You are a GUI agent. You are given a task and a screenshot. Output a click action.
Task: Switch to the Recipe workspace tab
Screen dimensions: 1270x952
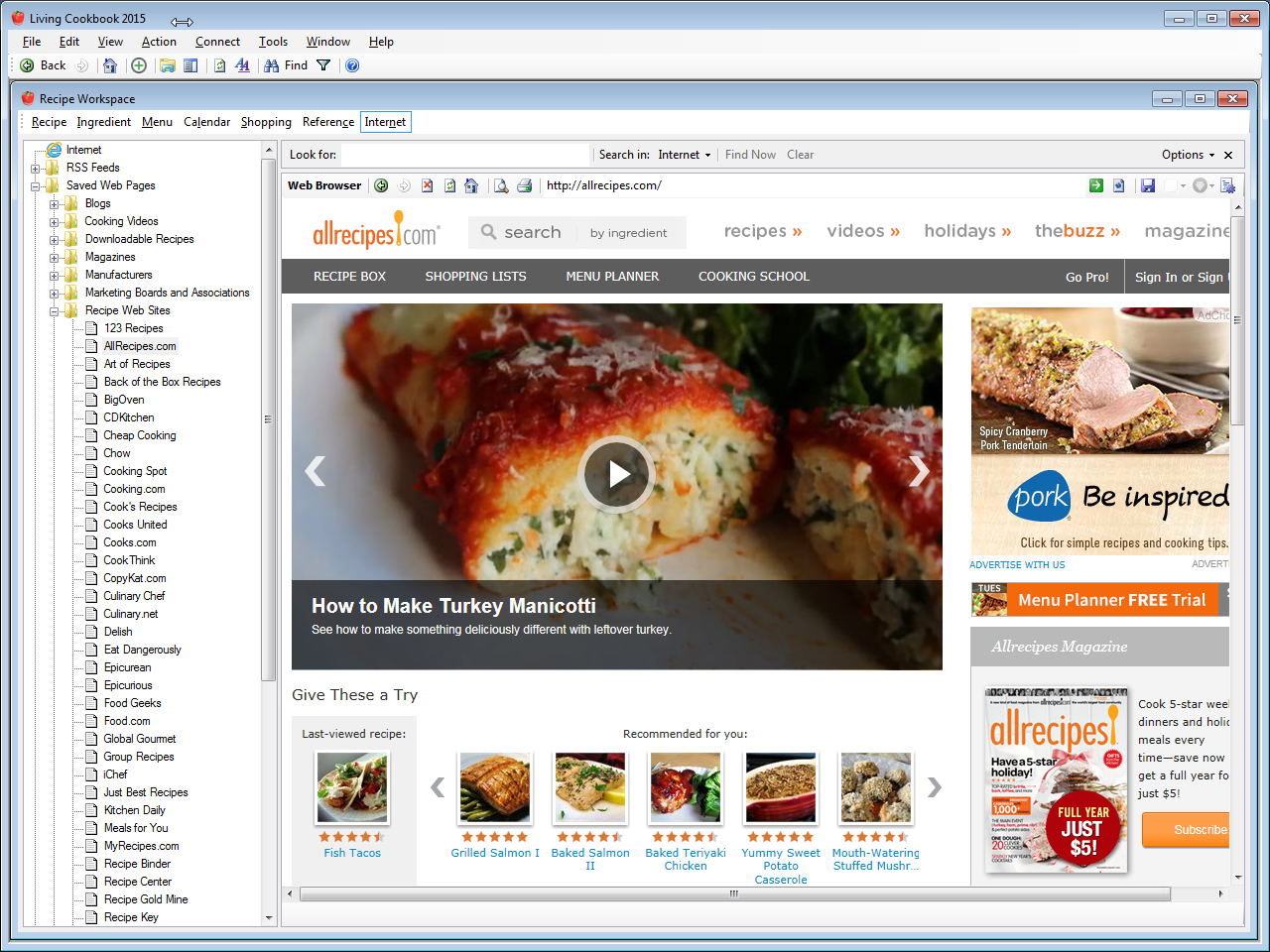pyautogui.click(x=49, y=122)
